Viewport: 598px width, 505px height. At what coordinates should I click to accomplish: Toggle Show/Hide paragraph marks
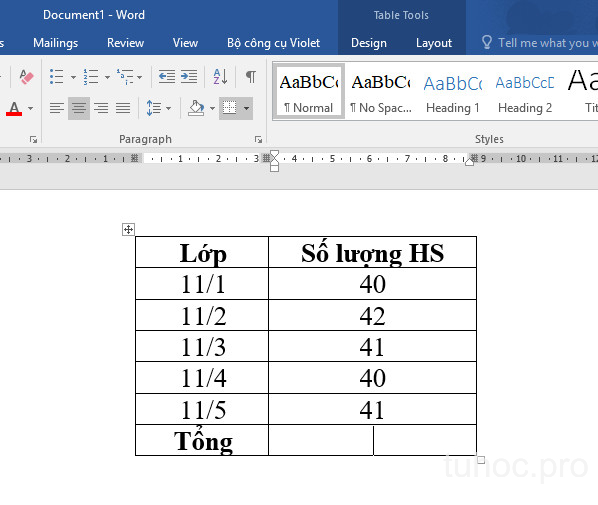[250, 77]
